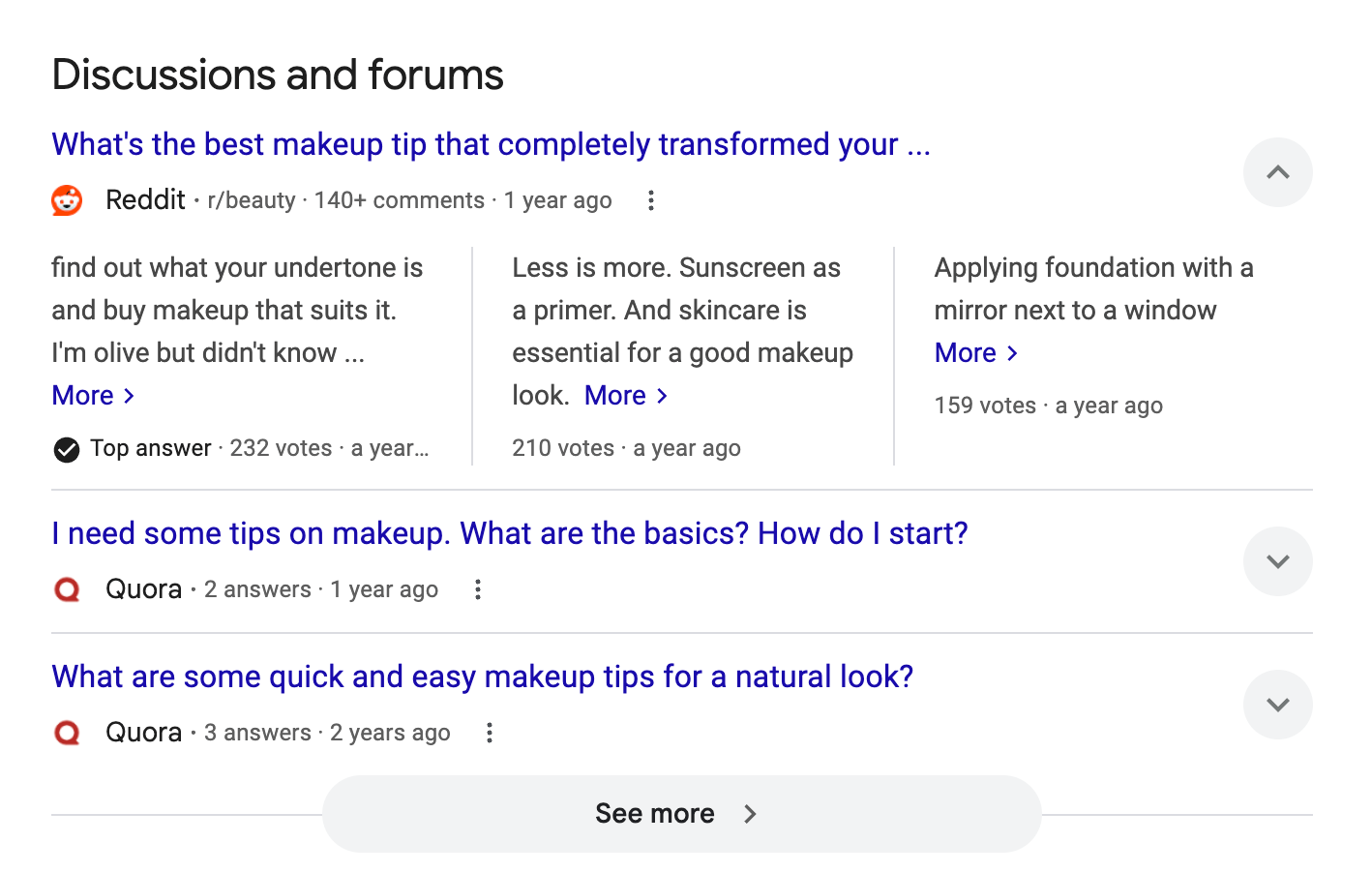This screenshot has height=873, width=1372.
Task: Open the three-dot menu on the makeup basics question
Action: 478,589
